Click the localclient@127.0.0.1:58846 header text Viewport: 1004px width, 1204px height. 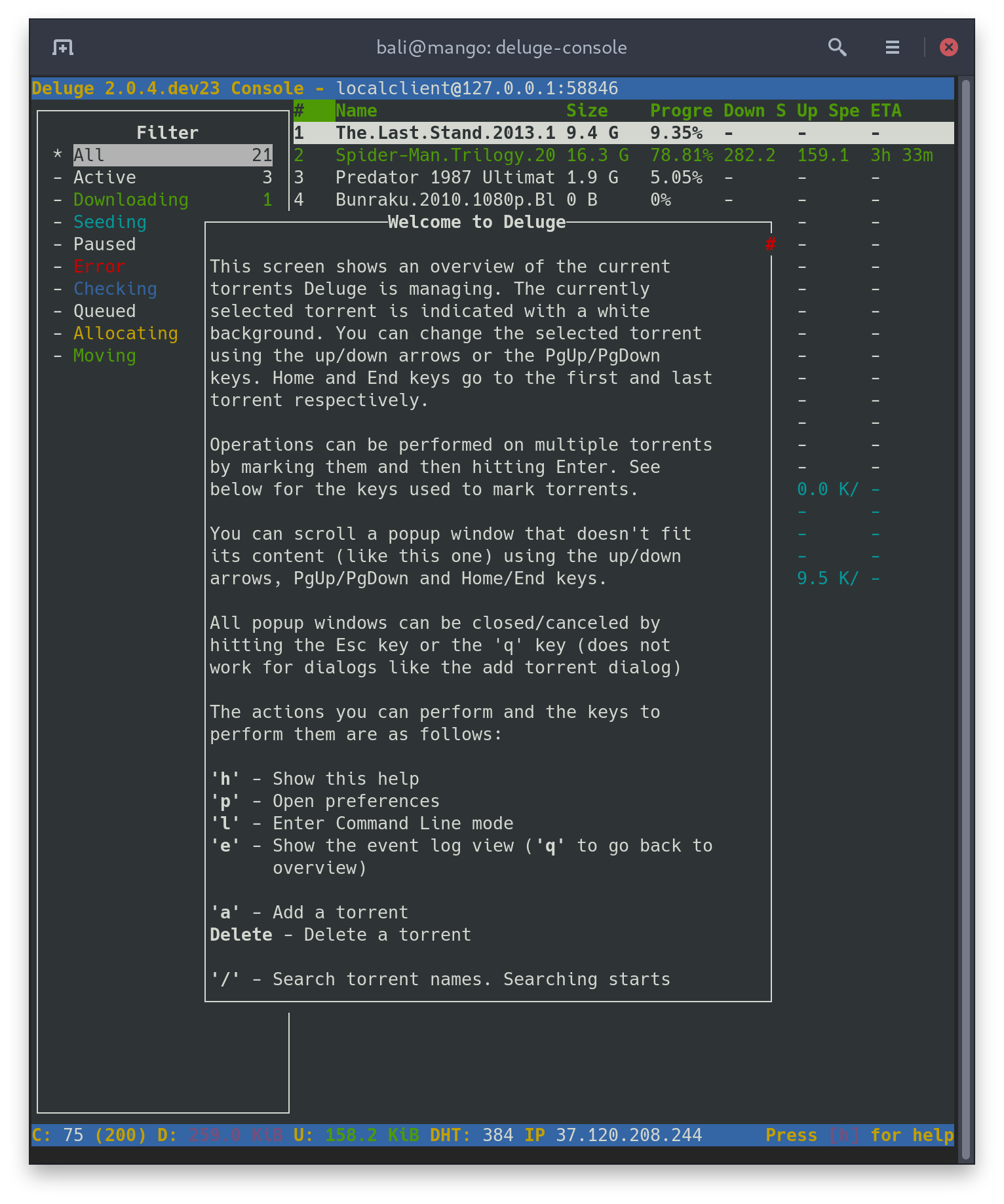(x=476, y=88)
